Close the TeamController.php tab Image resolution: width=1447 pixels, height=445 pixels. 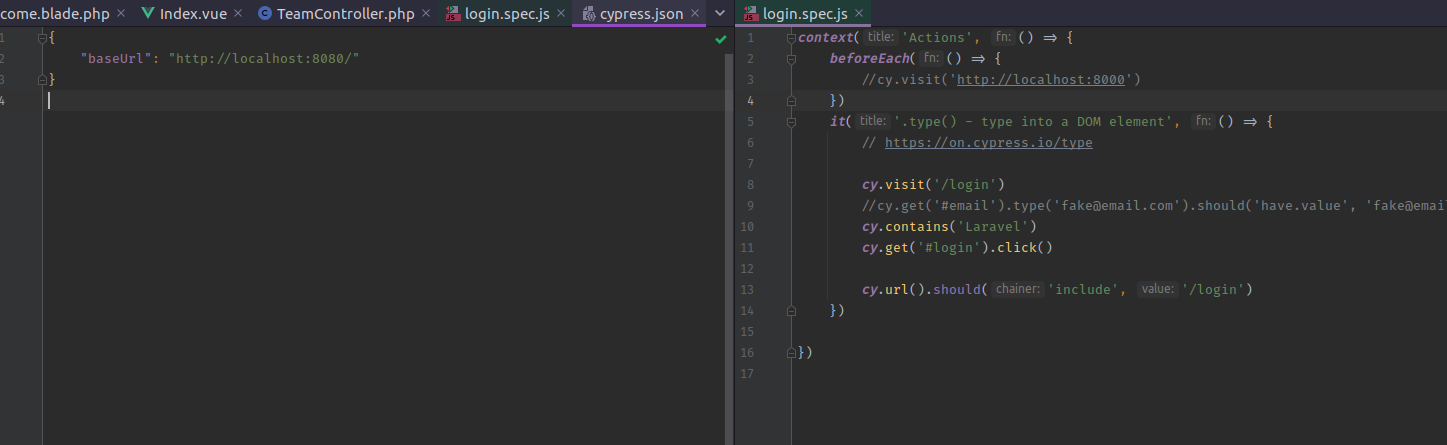pos(426,14)
